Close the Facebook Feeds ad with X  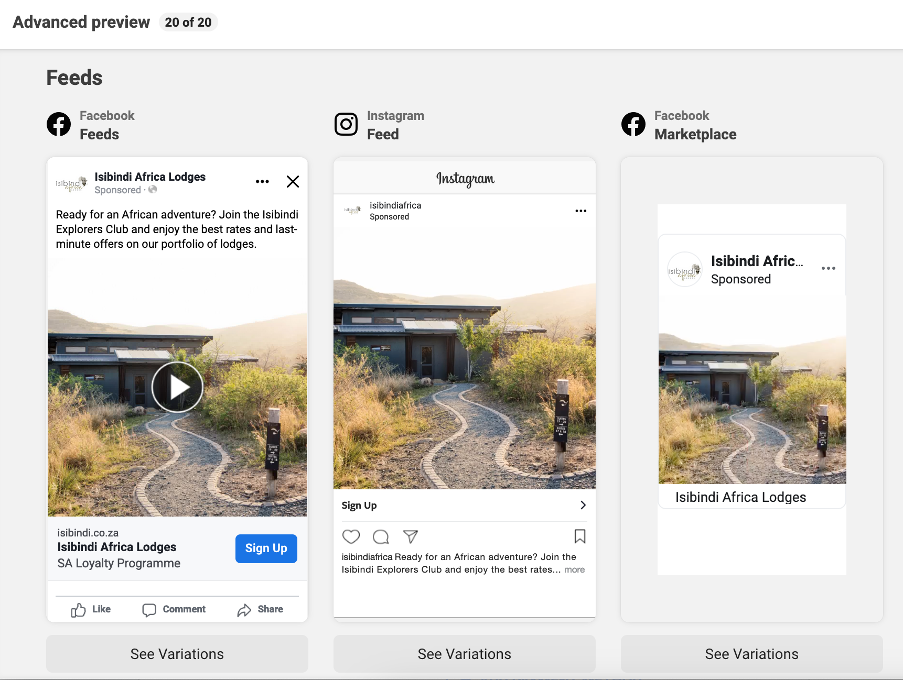293,182
